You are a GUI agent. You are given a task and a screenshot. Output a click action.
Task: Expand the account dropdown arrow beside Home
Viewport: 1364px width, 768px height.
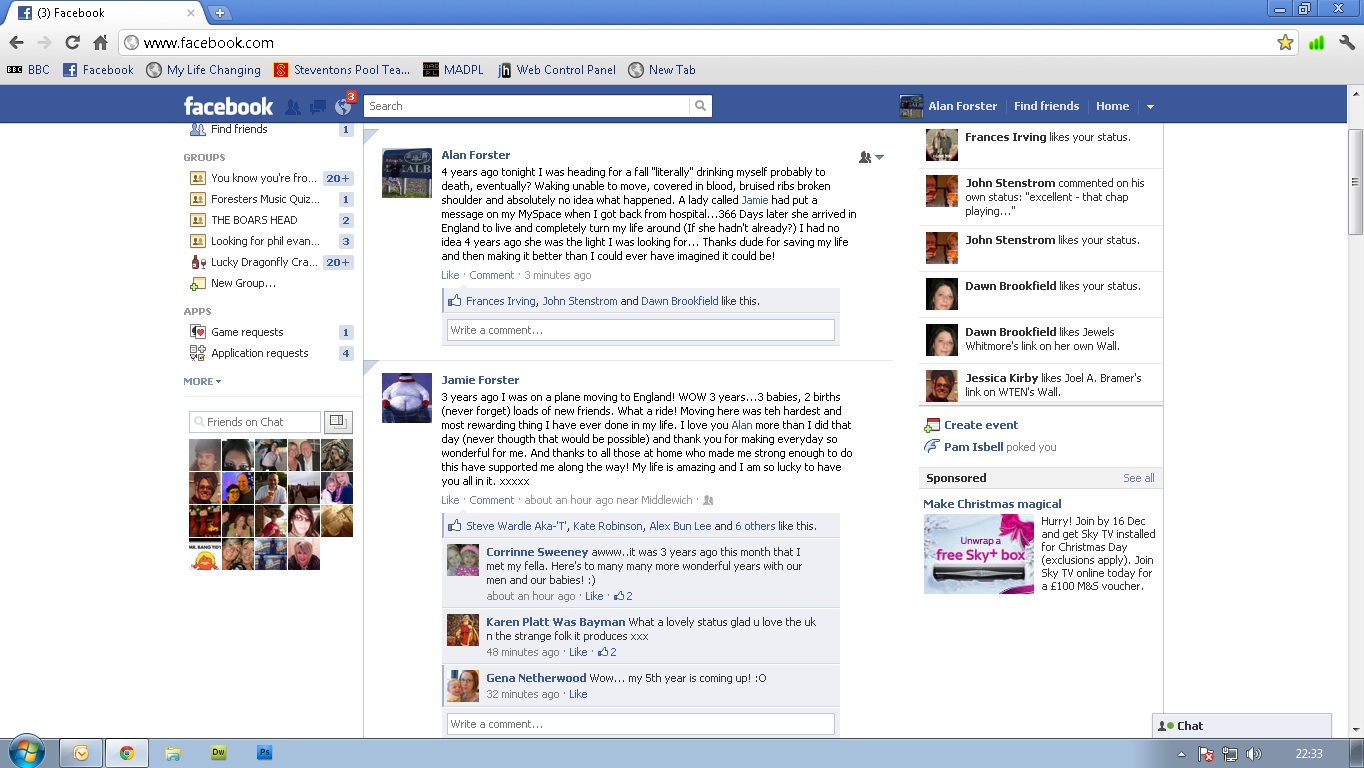(x=1150, y=107)
